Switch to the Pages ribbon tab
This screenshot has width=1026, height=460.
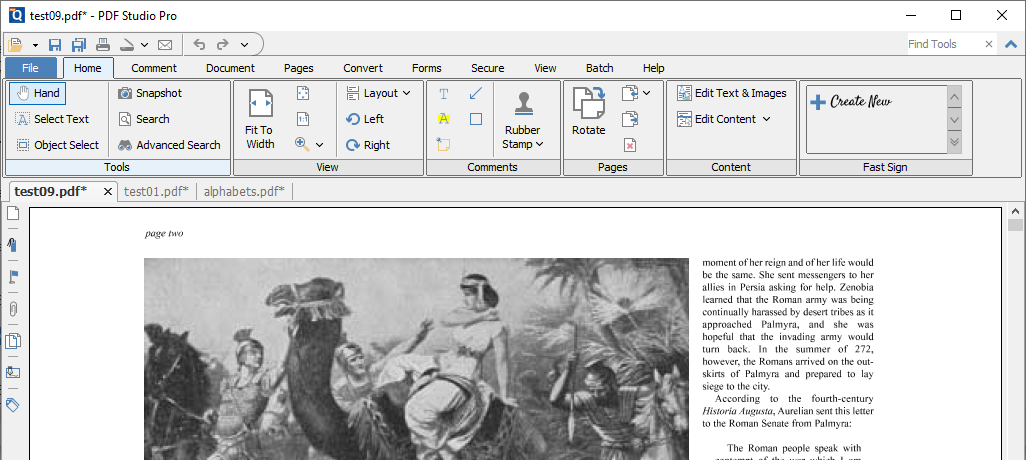click(298, 68)
